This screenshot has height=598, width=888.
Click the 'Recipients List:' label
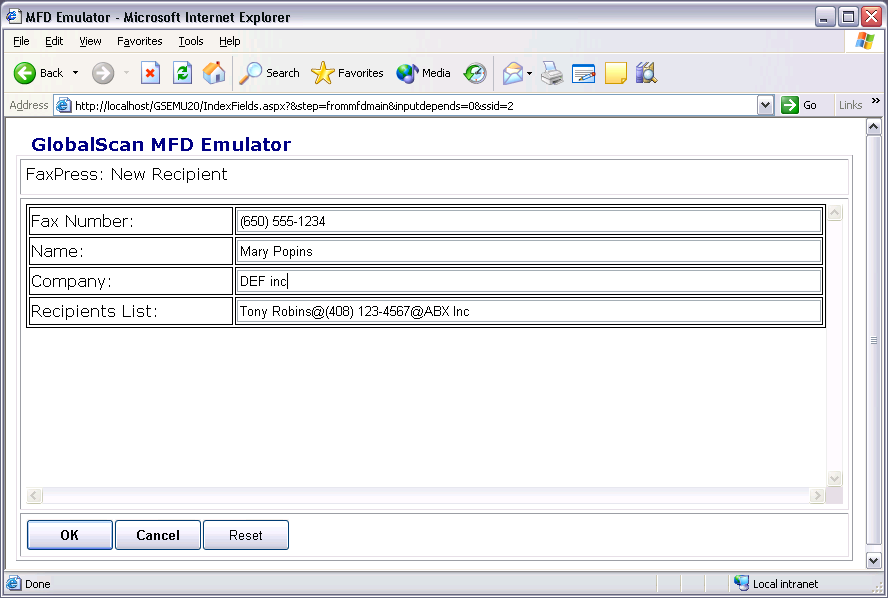coord(94,311)
